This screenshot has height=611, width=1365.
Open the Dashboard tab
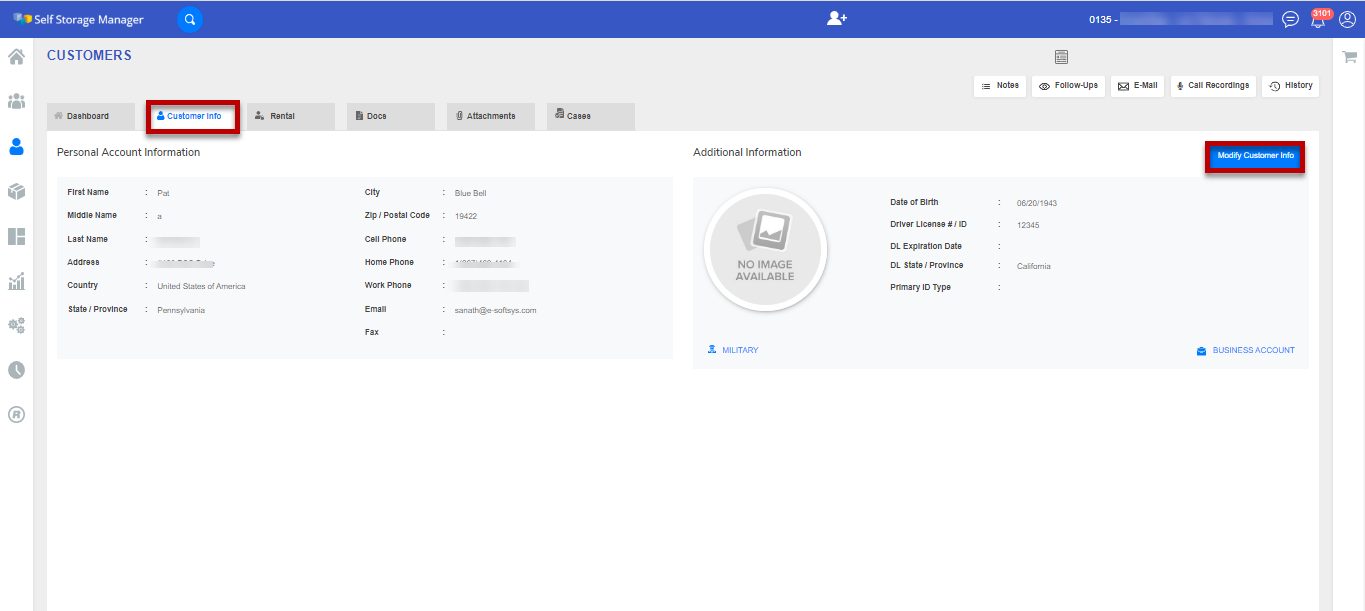[91, 116]
